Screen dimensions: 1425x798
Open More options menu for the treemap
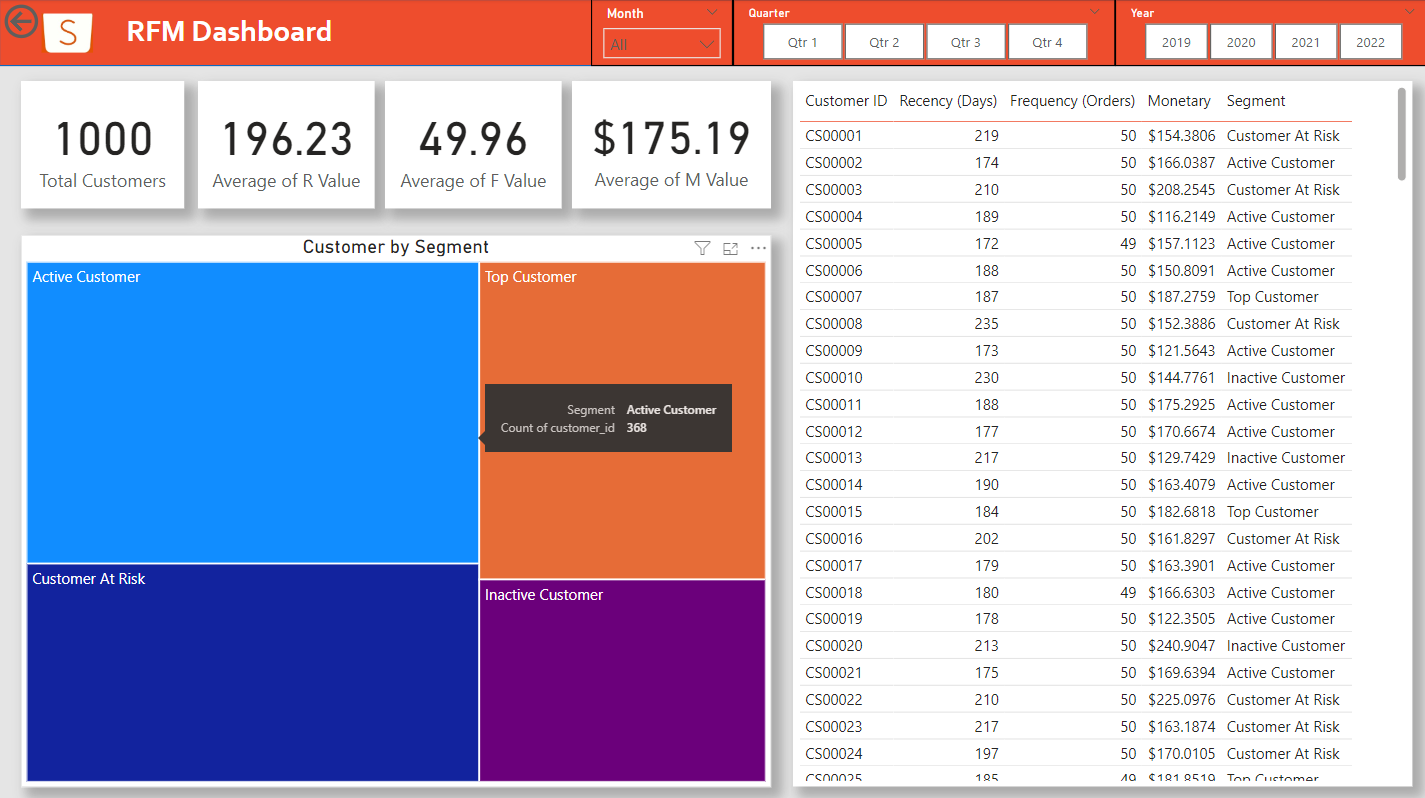757,248
